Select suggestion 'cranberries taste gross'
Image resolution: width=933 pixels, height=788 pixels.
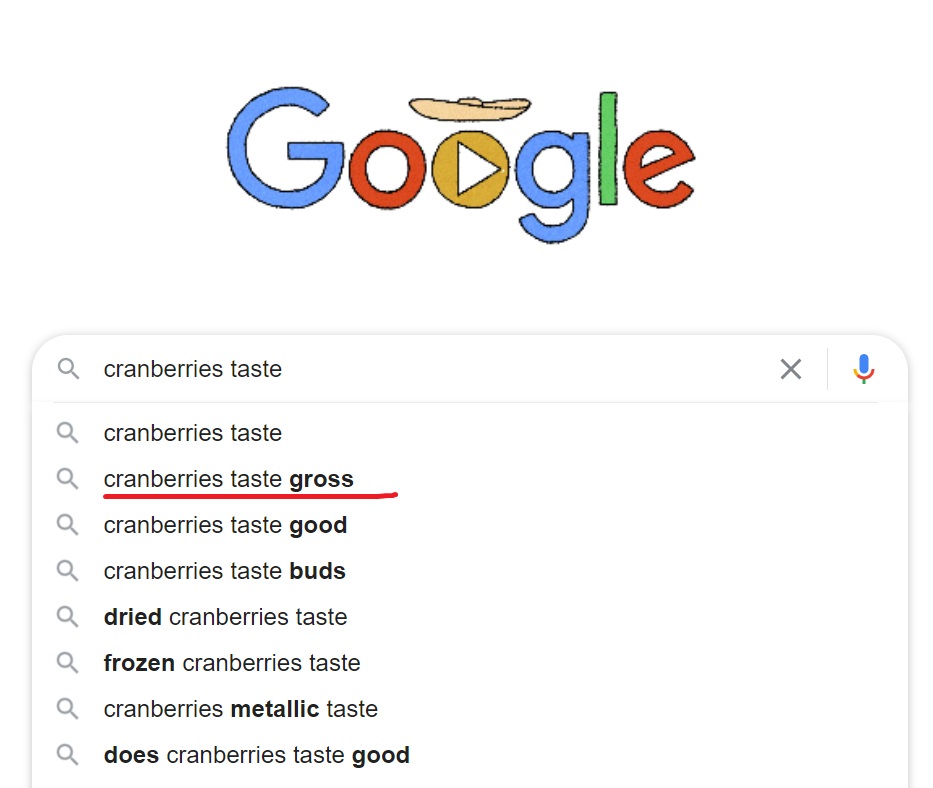pyautogui.click(x=470, y=479)
